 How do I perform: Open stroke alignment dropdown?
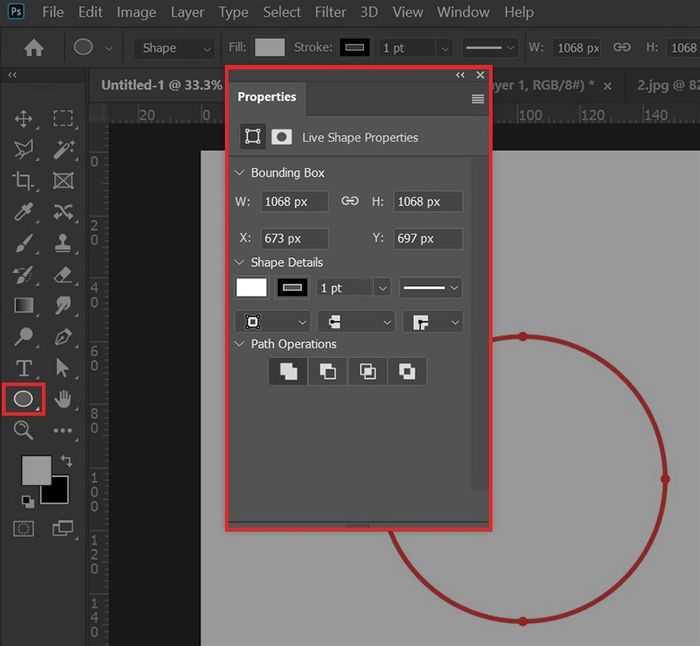pos(272,322)
